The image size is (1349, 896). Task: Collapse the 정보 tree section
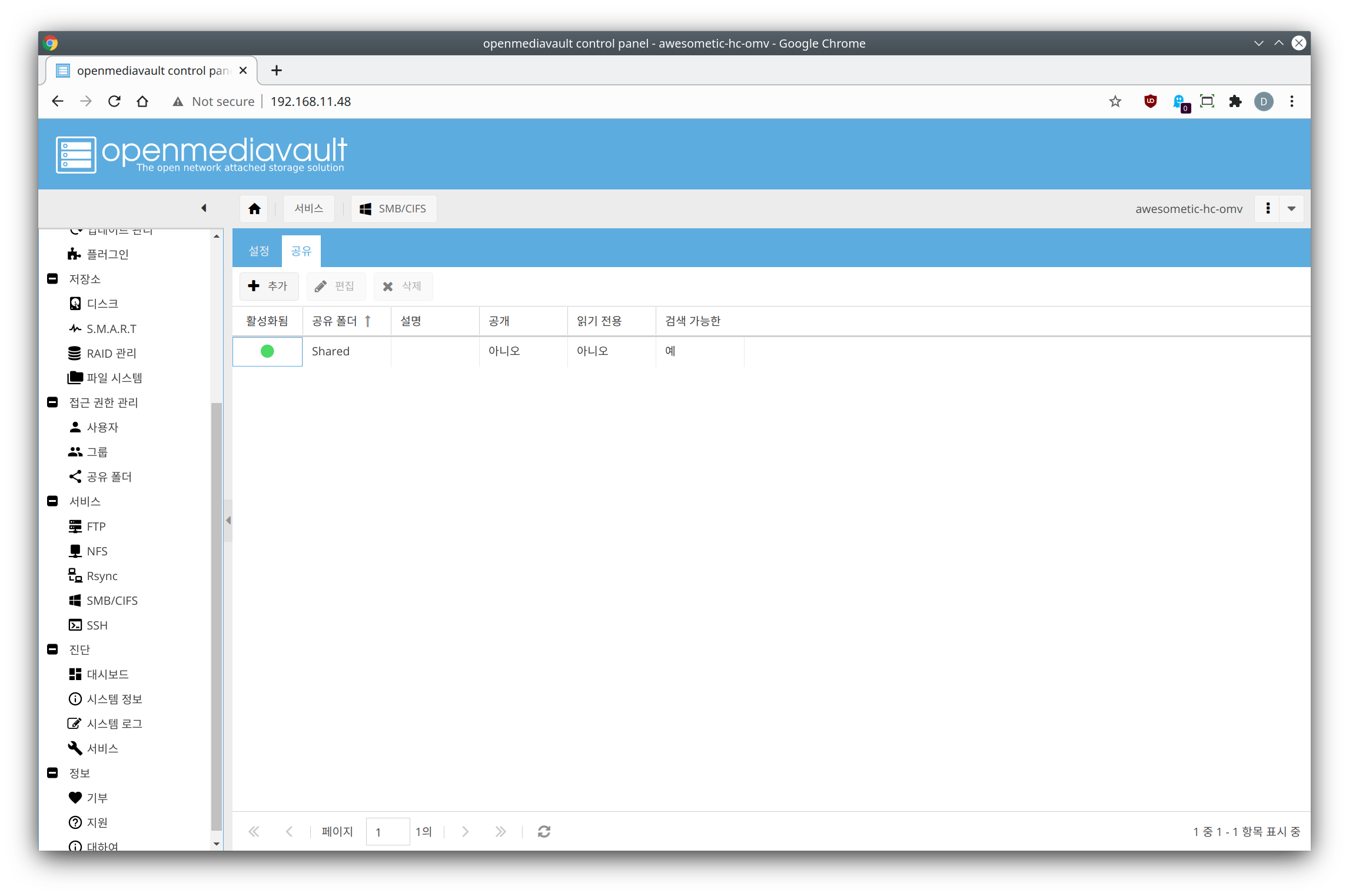click(x=52, y=772)
